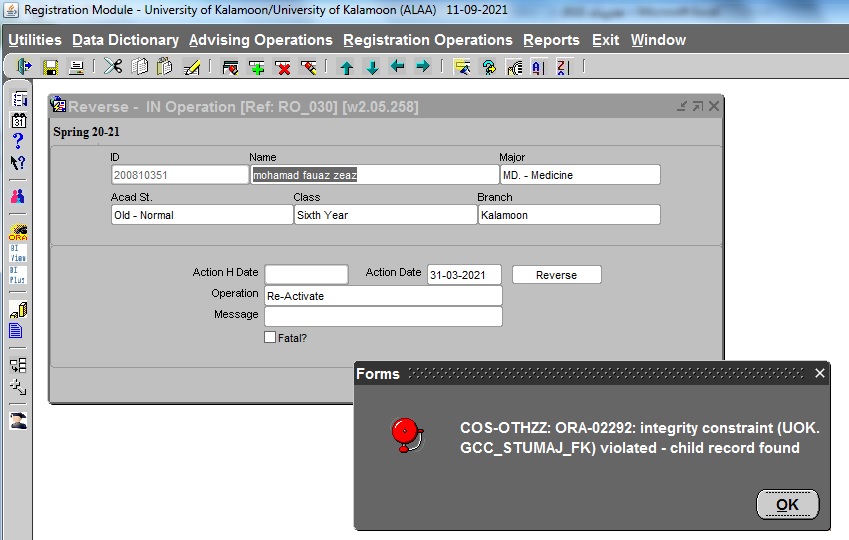Click the Save (floppy disk) toolbar icon
The height and width of the screenshot is (540, 849).
(50, 67)
